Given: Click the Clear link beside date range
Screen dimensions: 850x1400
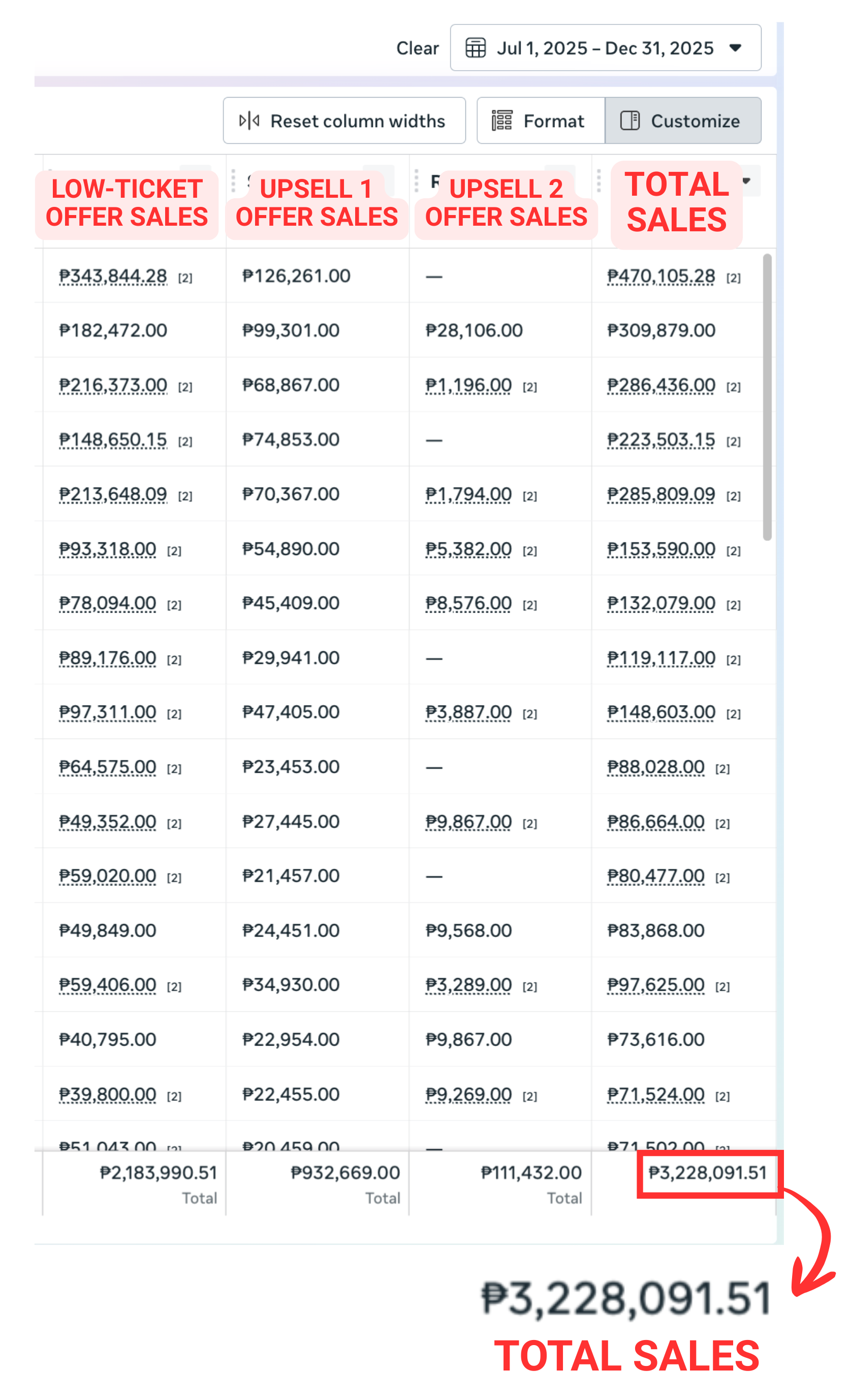Looking at the screenshot, I should click(x=417, y=48).
